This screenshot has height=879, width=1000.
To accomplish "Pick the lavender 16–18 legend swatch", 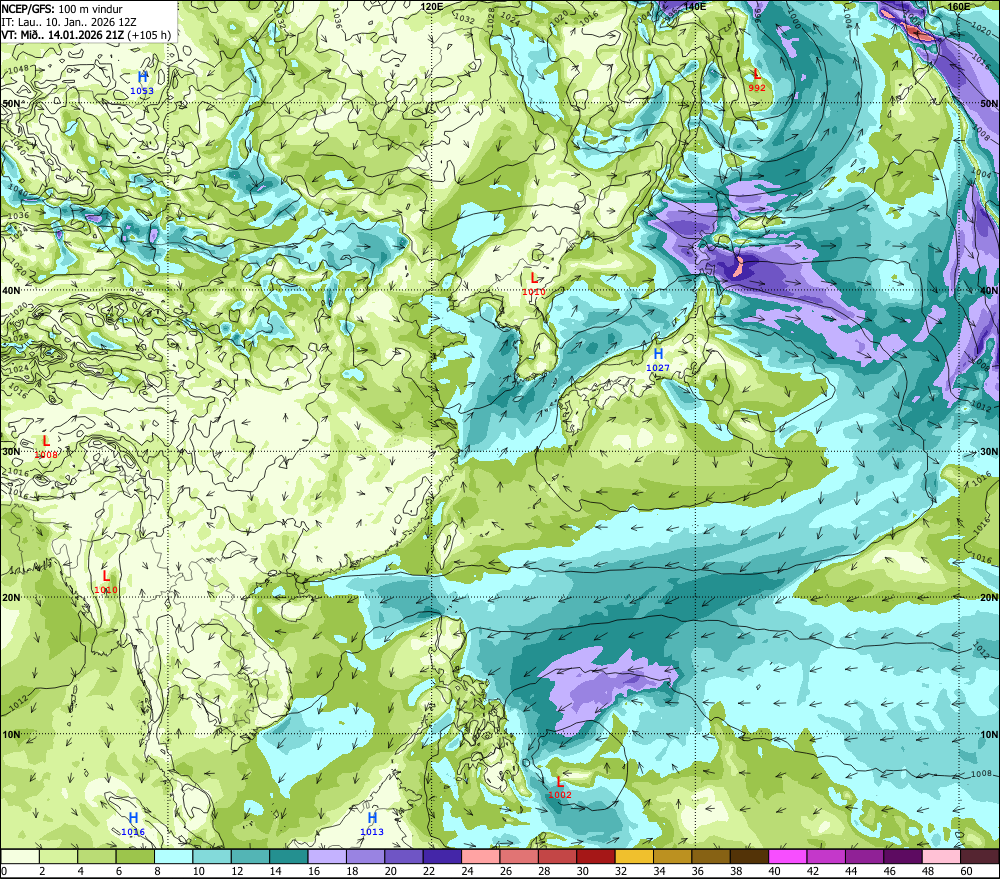I will 327,856.
